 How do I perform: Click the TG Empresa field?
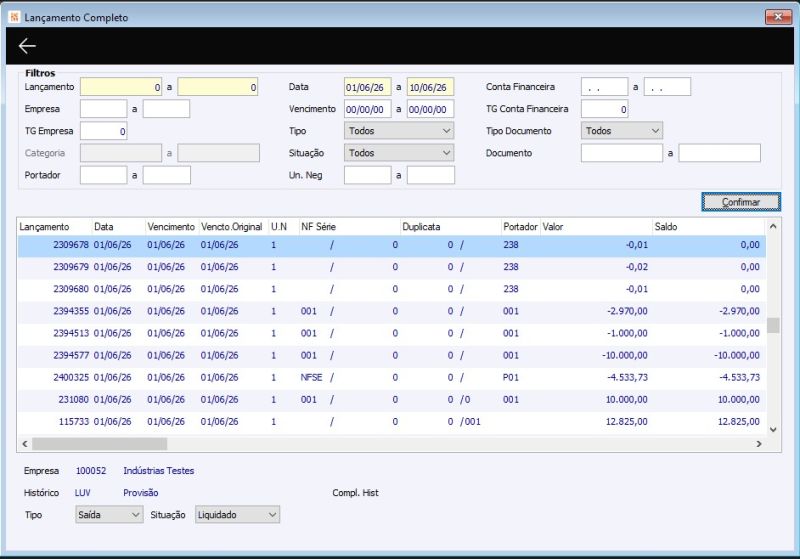click(x=104, y=131)
